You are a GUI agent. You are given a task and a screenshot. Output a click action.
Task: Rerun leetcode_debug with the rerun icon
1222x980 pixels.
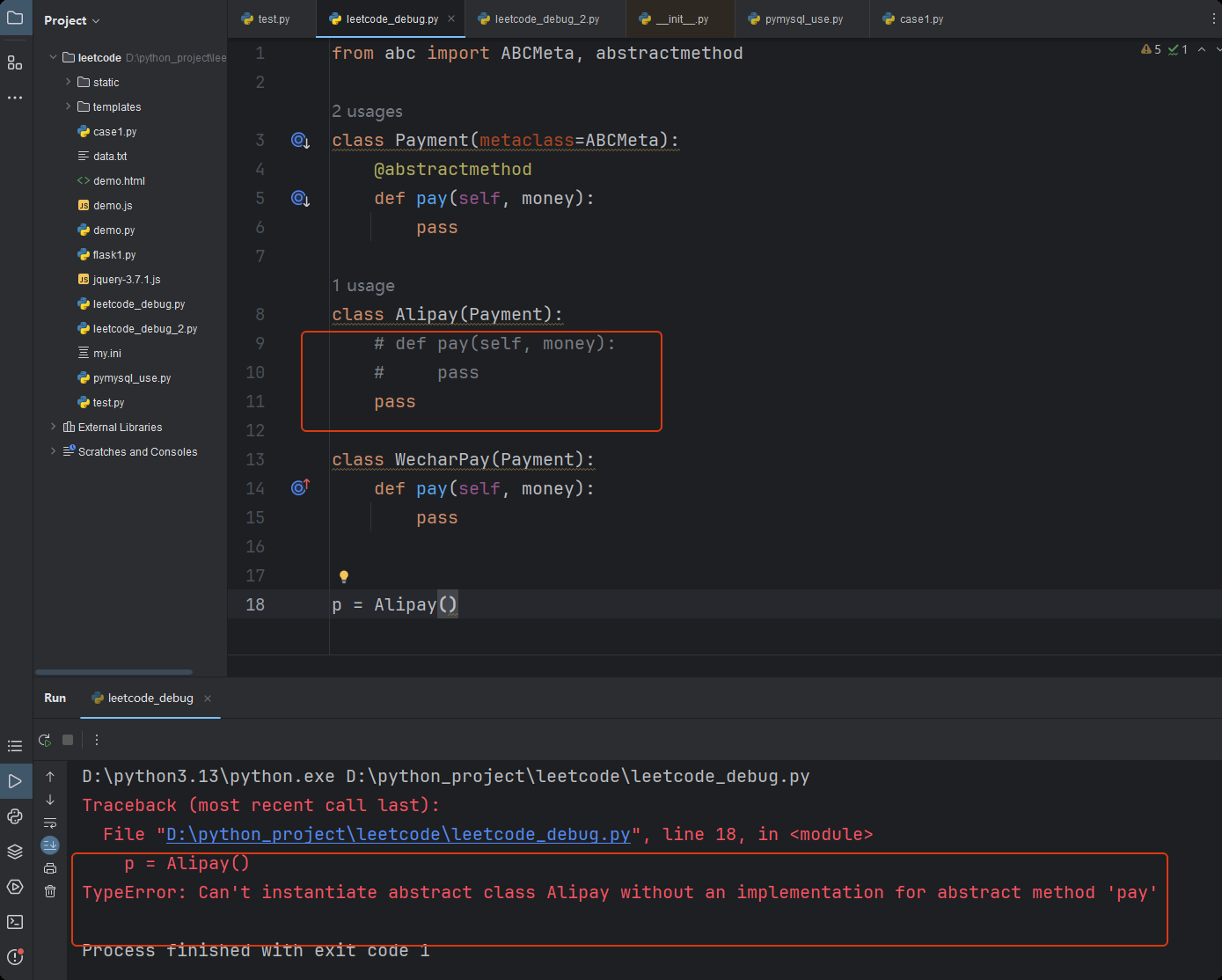click(45, 740)
